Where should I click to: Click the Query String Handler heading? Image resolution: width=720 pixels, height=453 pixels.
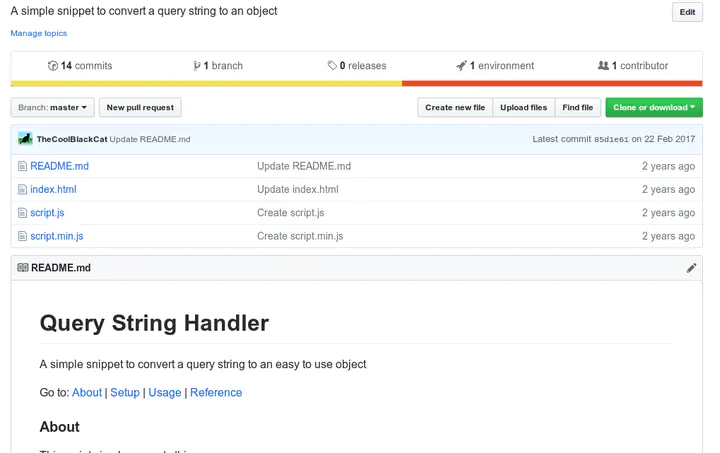(154, 323)
